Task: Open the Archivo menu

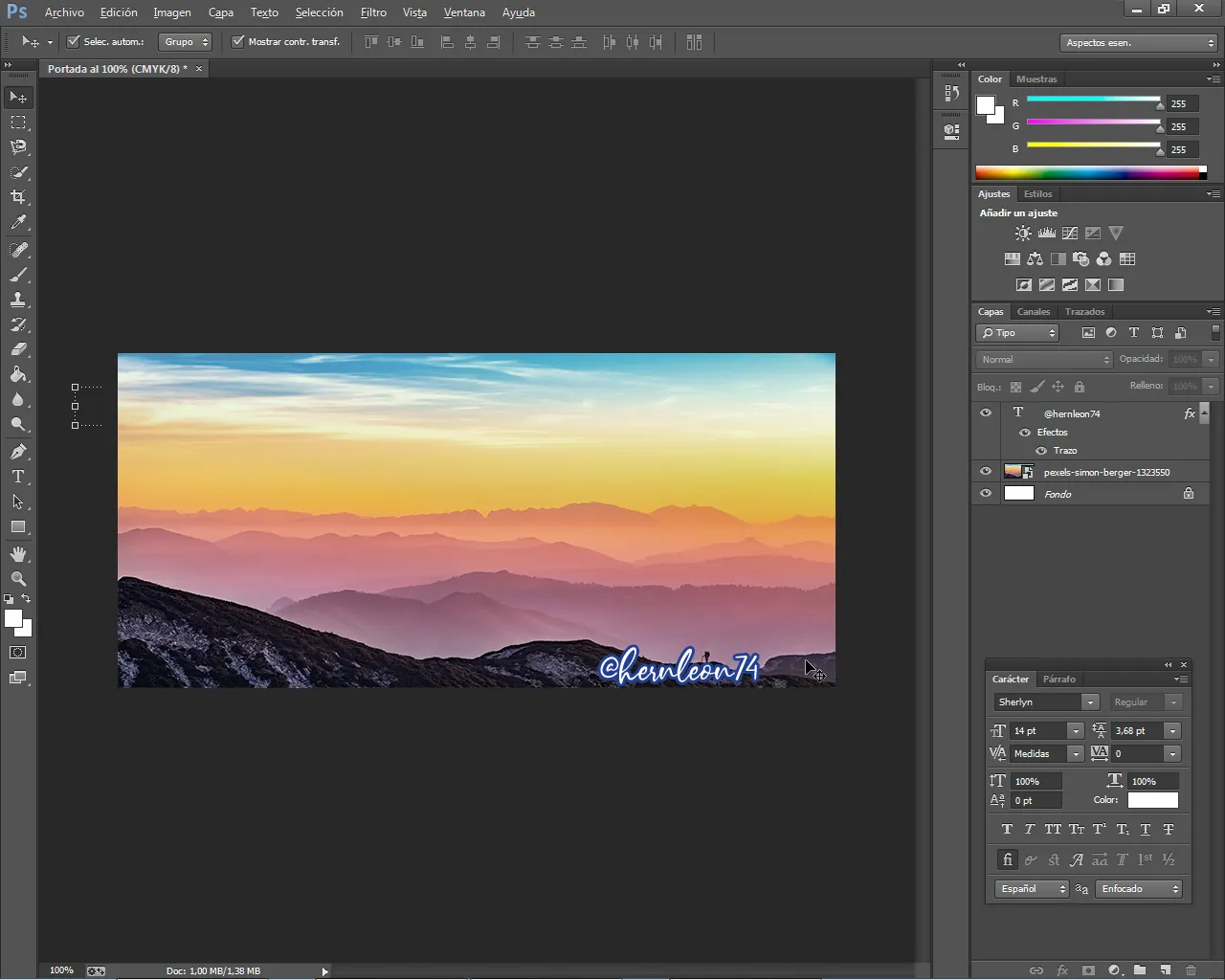Action: point(64,12)
